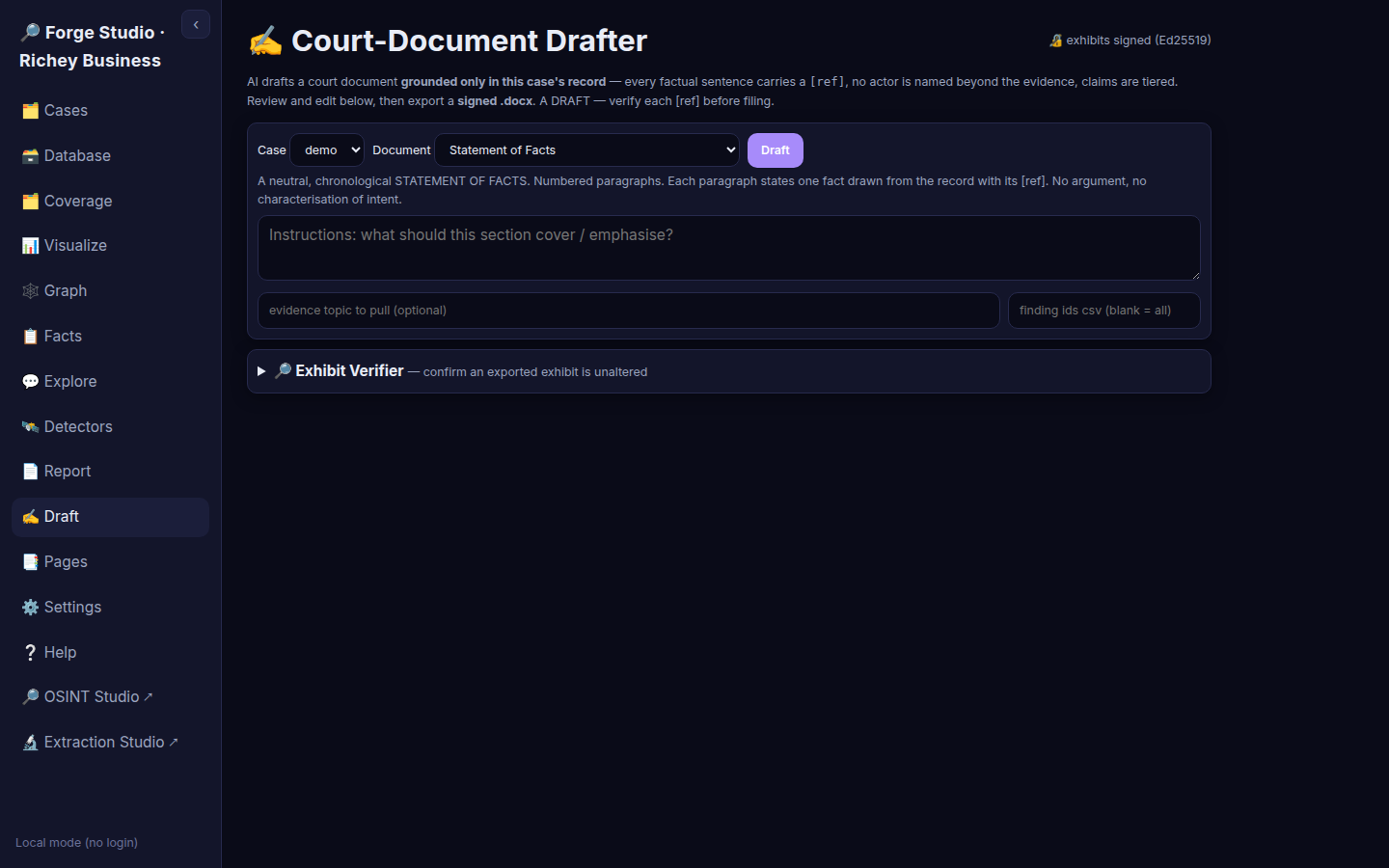Viewport: 1389px width, 868px height.
Task: Collapse the sidebar with chevron button
Action: tap(196, 25)
